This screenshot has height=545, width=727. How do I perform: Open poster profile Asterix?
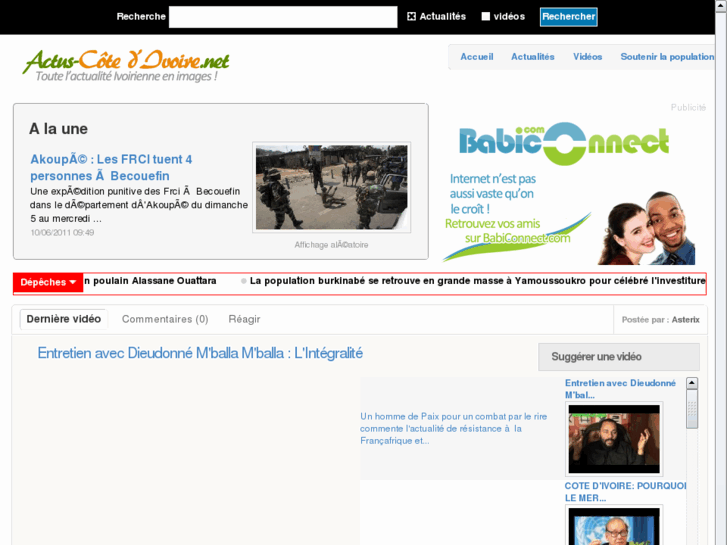coord(686,320)
